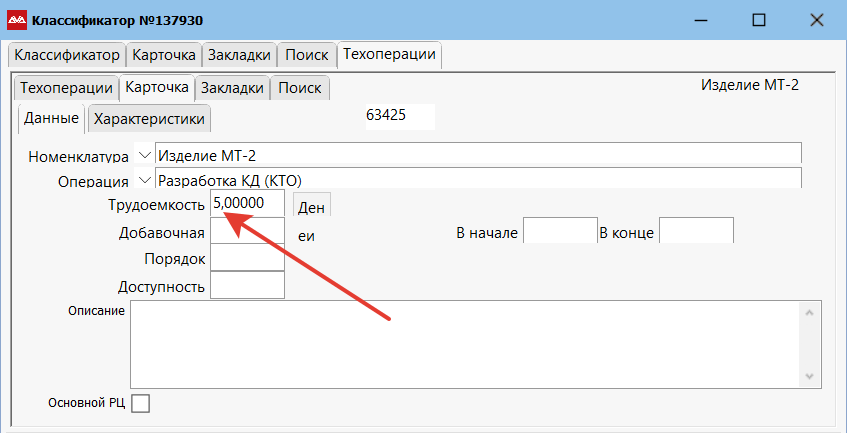Select the Характеристики tab
The height and width of the screenshot is (433, 847).
tap(149, 119)
